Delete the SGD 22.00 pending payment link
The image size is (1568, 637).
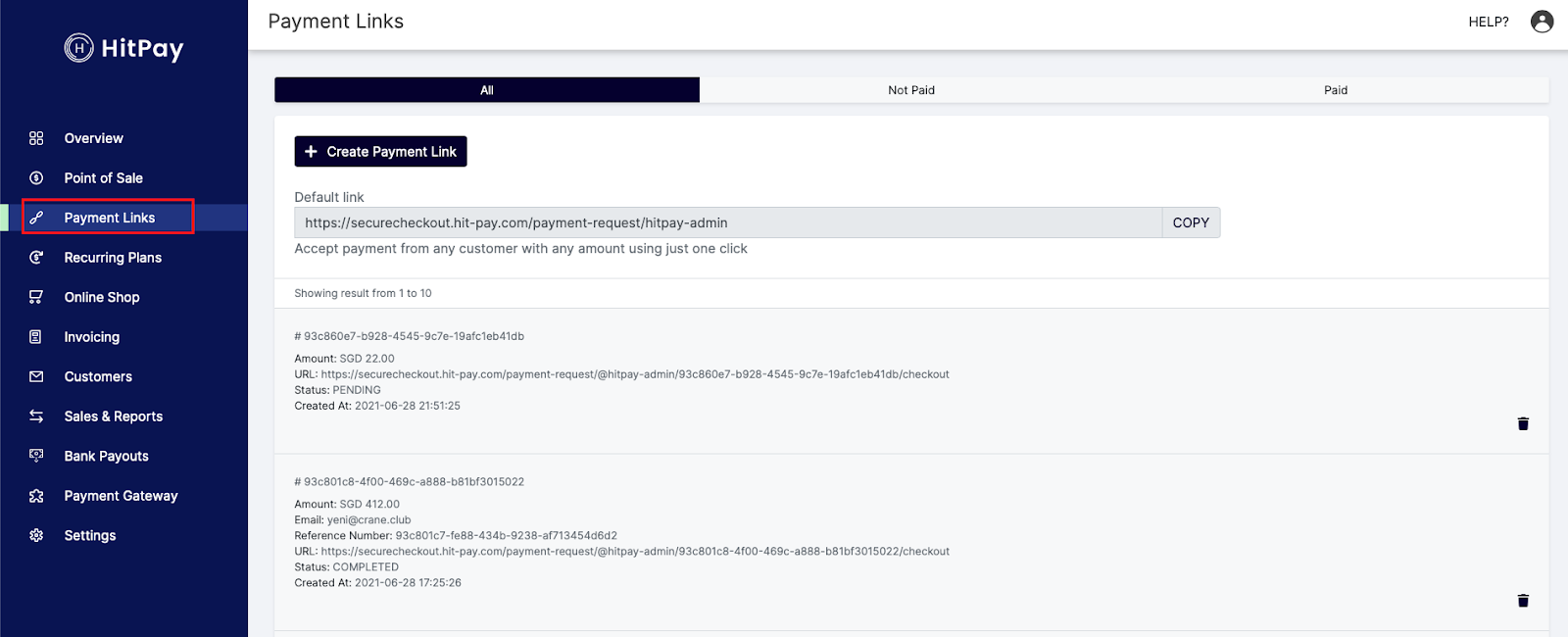1523,423
